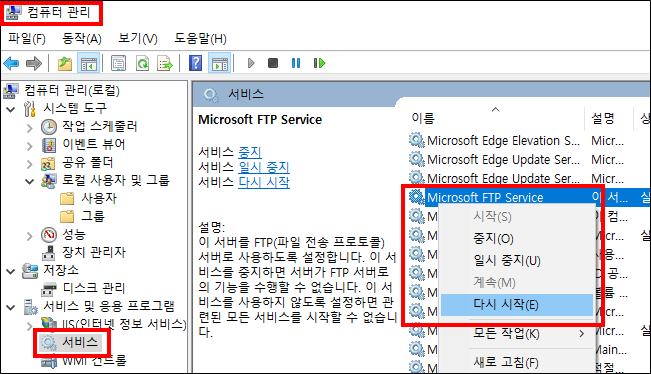Open the 그룹 folder
Viewport: 651px width, 374px height.
tap(82, 216)
